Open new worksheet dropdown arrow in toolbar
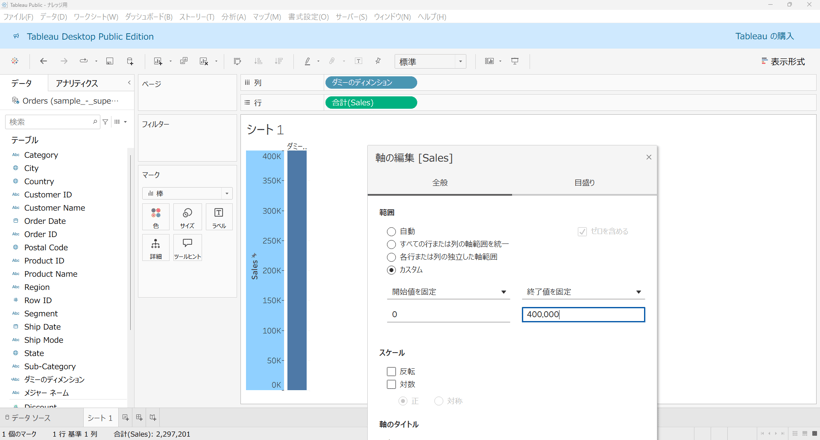The height and width of the screenshot is (440, 820). click(x=170, y=61)
